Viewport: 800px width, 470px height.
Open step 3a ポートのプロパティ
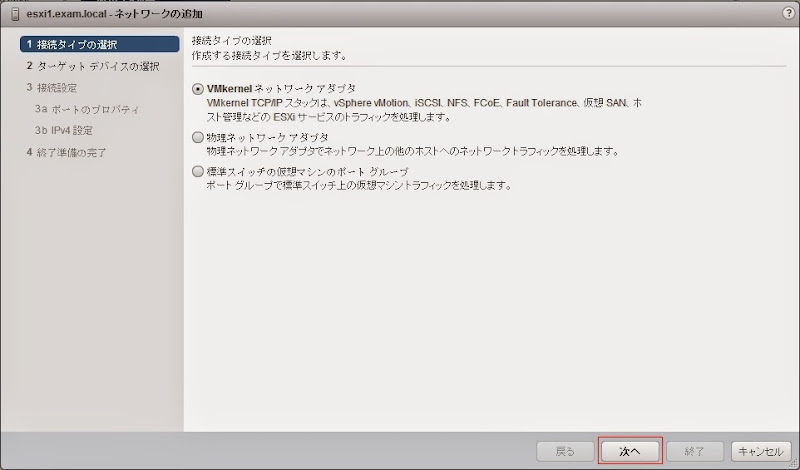(x=87, y=109)
